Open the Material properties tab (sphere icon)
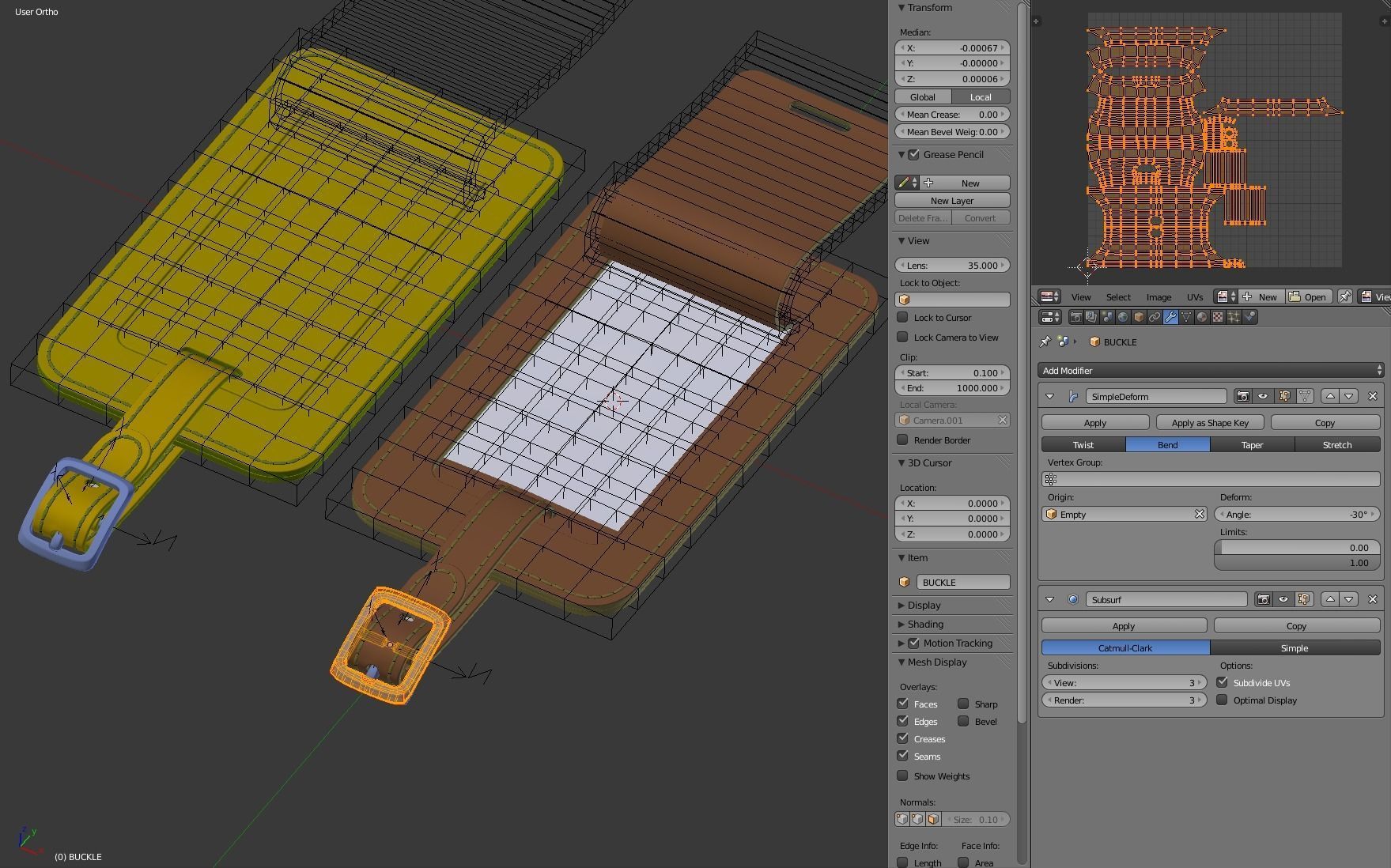Viewport: 1391px width, 868px height. click(x=1202, y=317)
